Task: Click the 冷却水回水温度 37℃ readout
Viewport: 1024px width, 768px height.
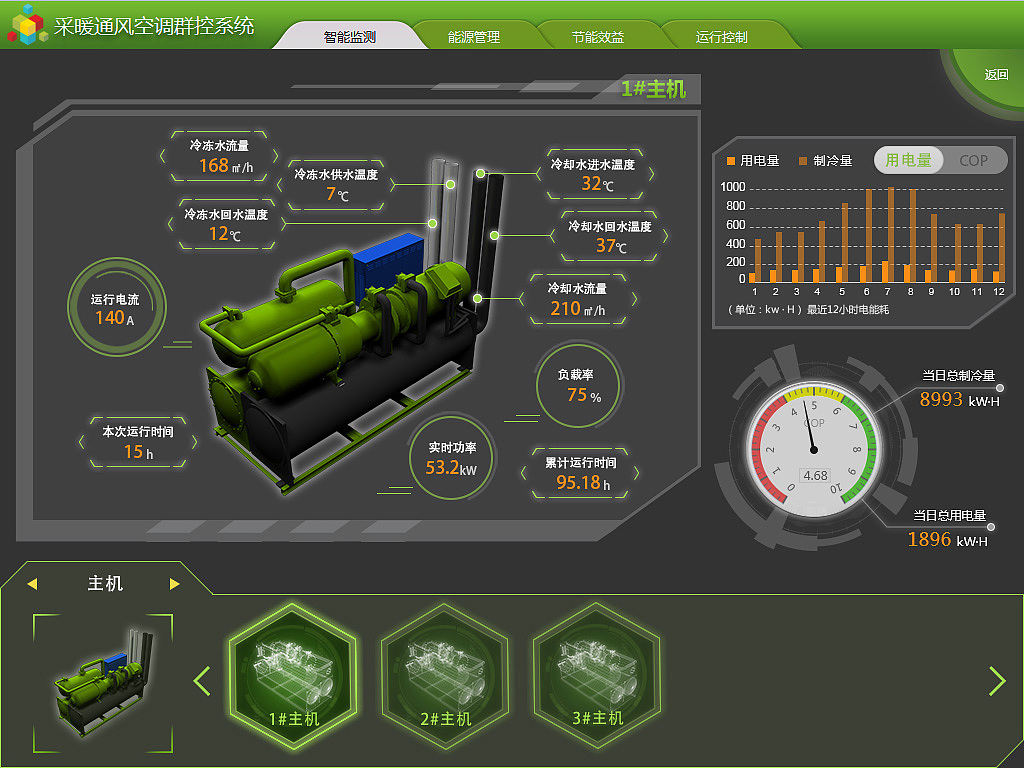Action: [x=610, y=236]
